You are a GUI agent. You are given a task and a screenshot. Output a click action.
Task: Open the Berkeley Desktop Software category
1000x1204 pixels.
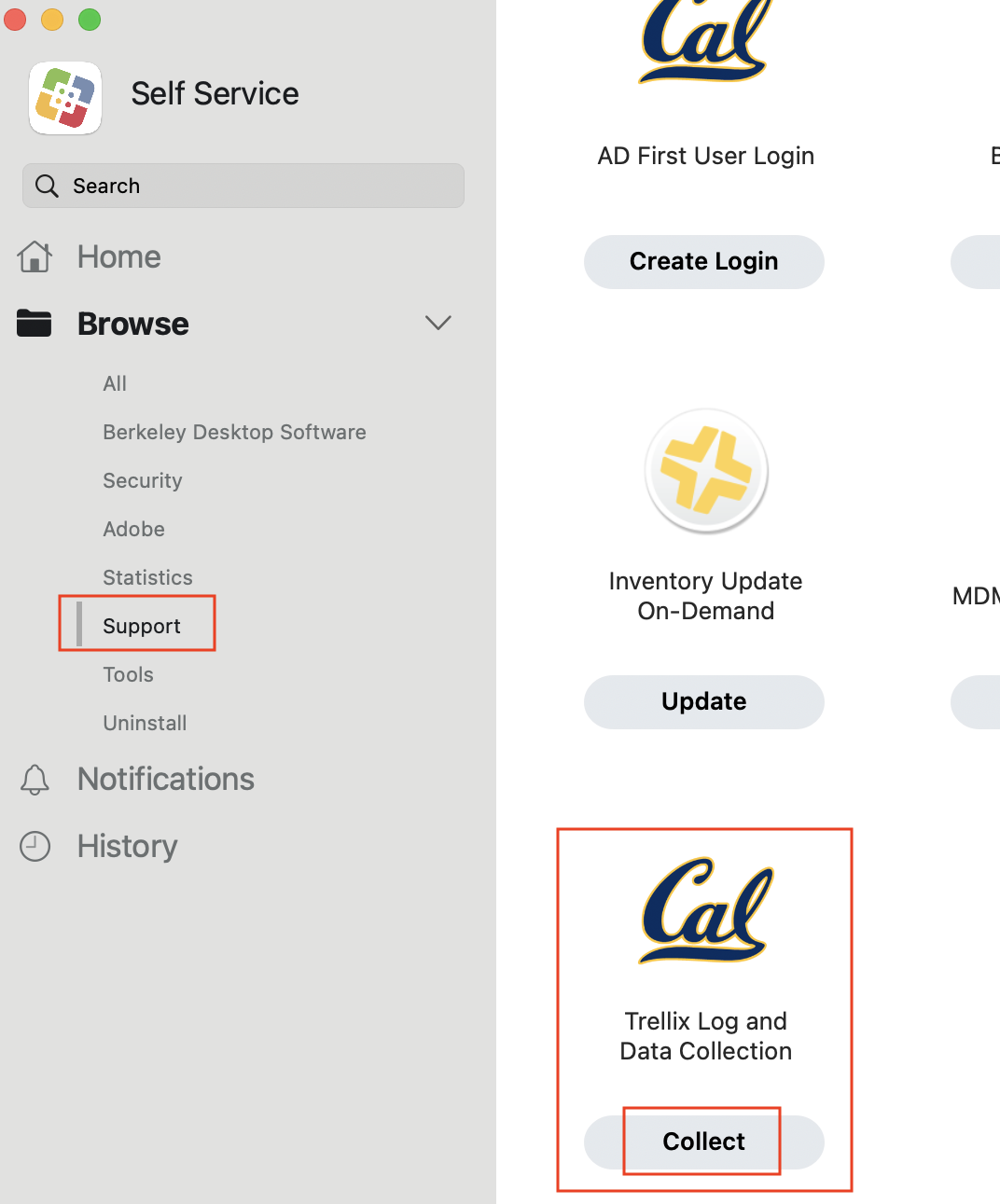pyautogui.click(x=234, y=432)
